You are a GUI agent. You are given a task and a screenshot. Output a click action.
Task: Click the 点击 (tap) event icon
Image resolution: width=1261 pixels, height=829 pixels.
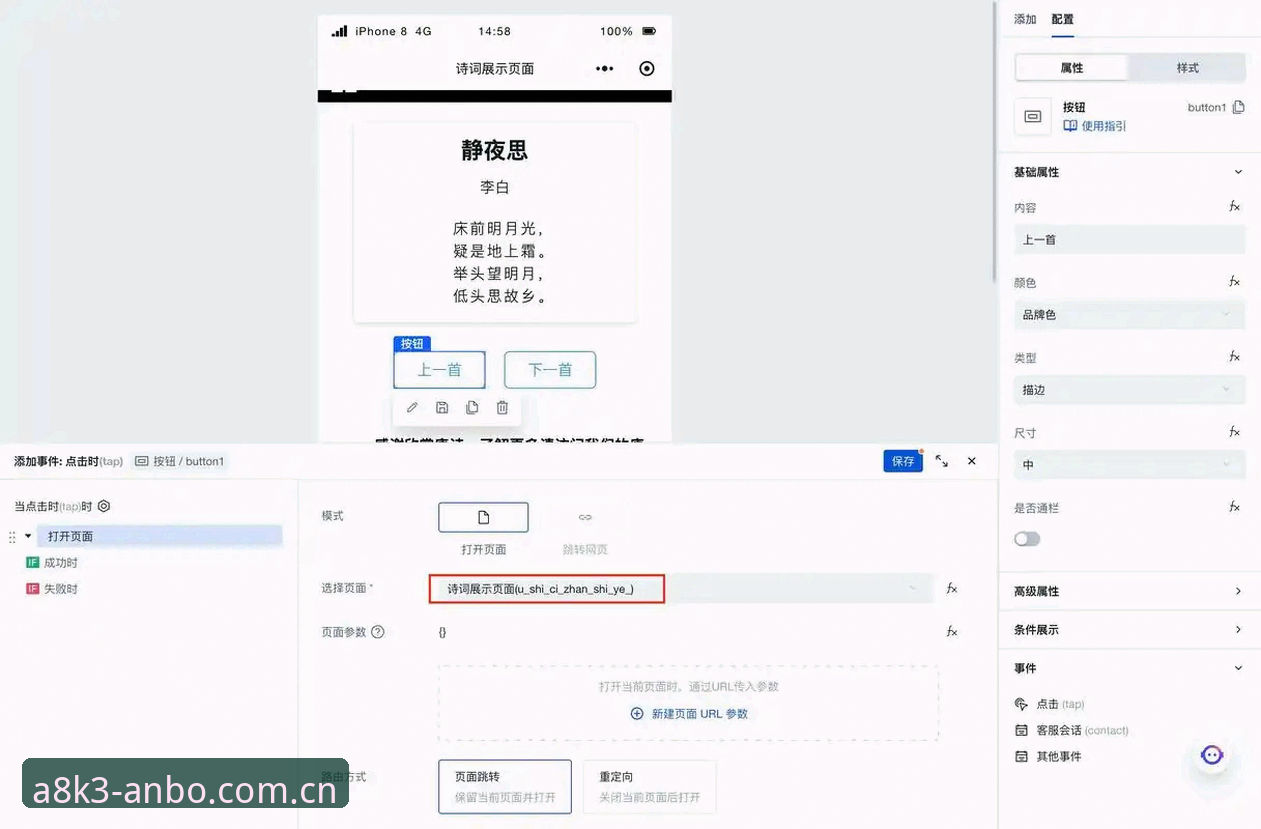click(1021, 704)
